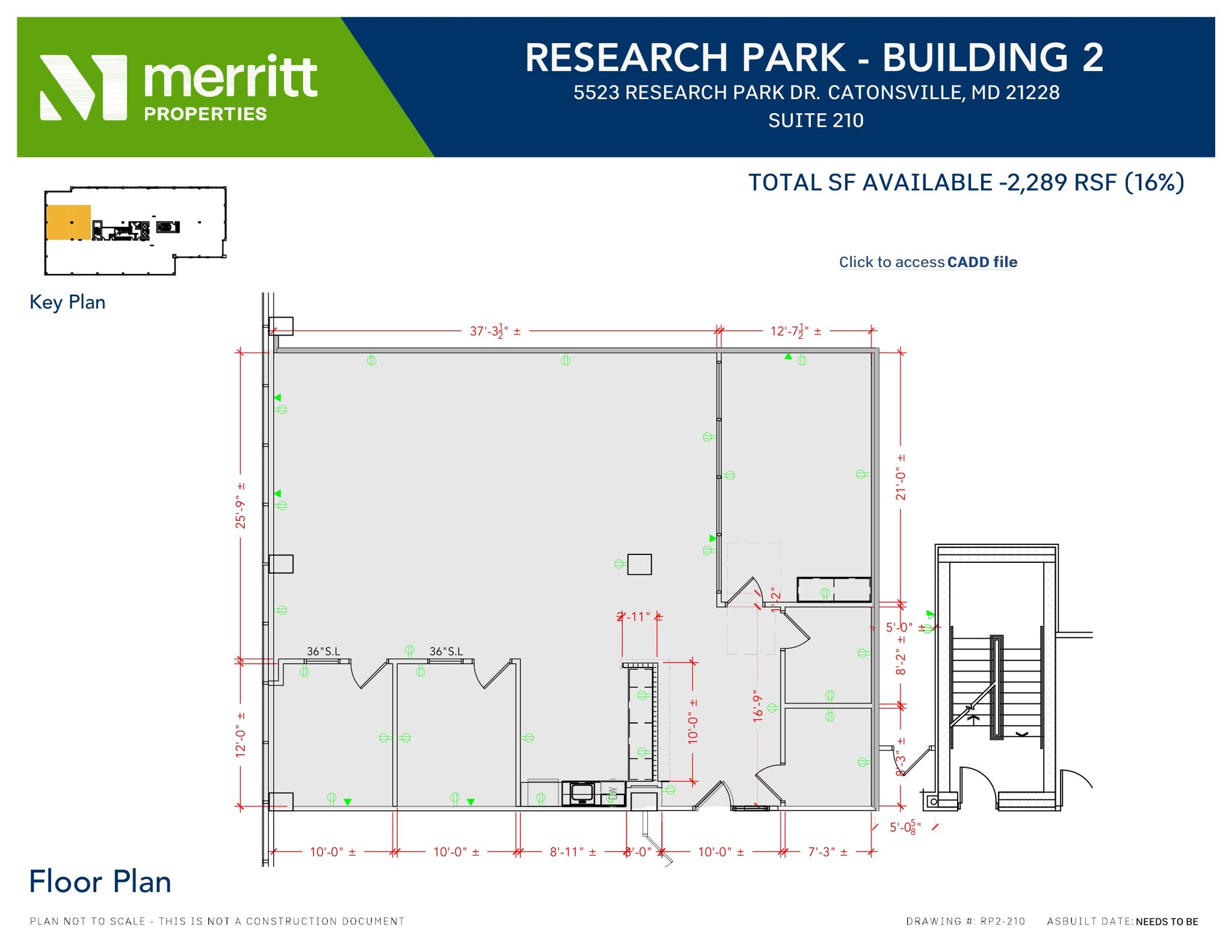Screen dimensions: 1232x952
Task: Select the Key Plan building thumbnail
Action: point(135,231)
